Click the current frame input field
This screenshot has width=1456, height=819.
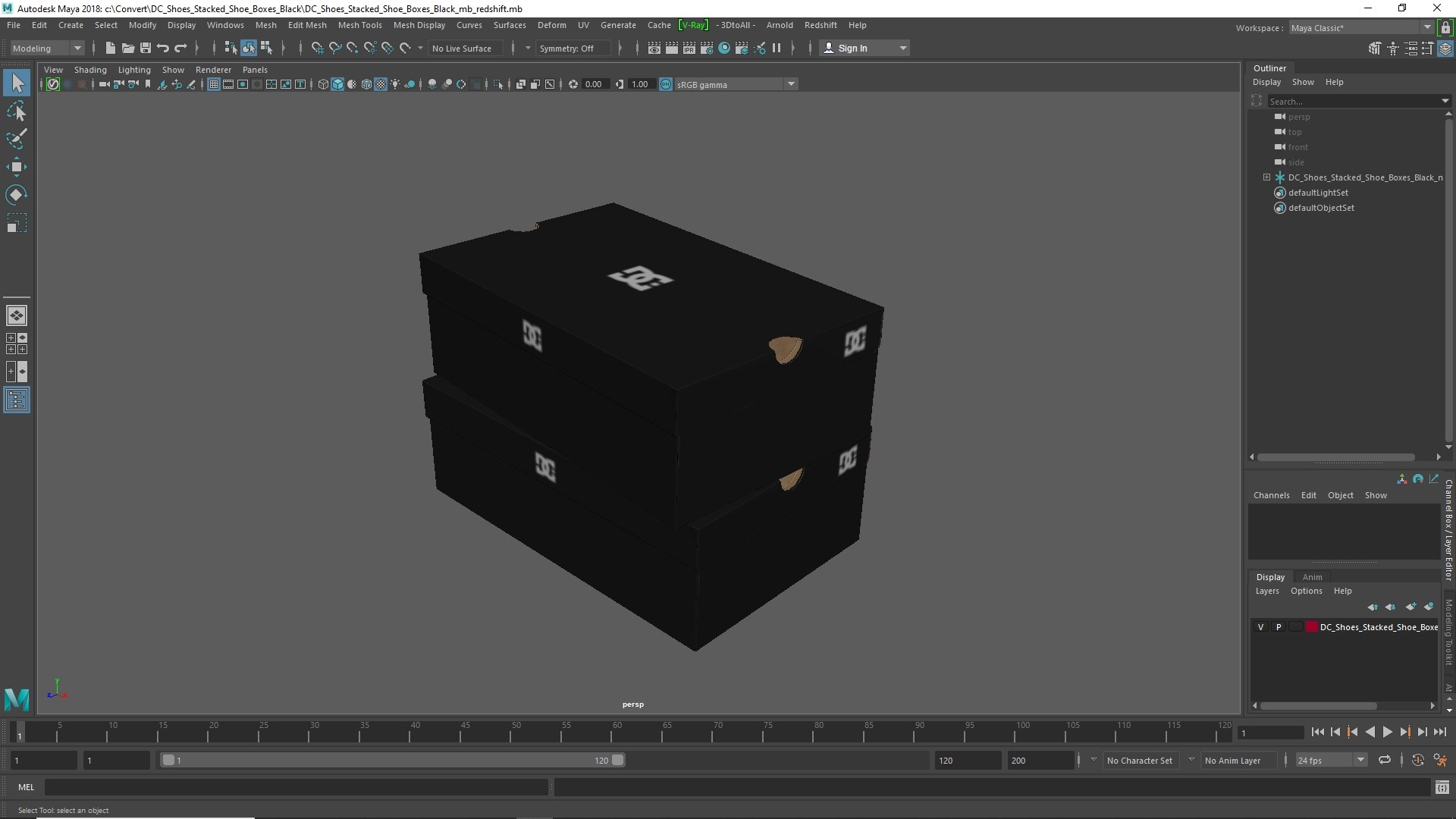coord(1271,733)
